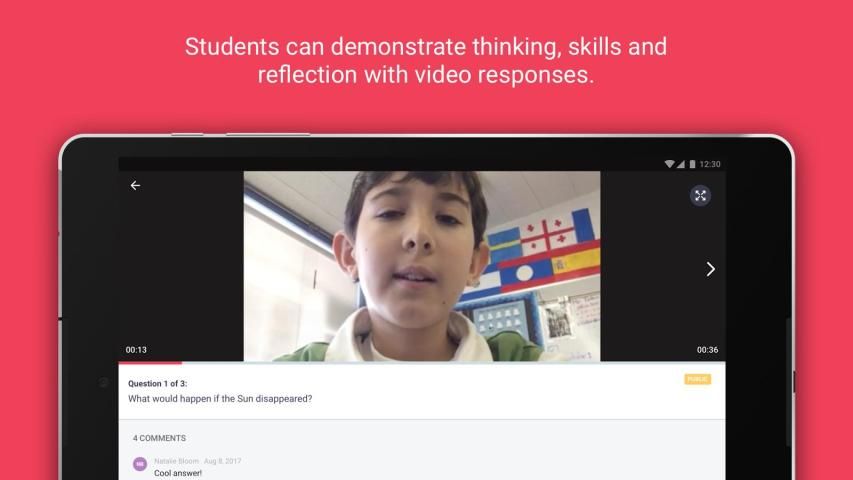Tap the yellow PUBLIC badge
The height and width of the screenshot is (480, 853).
[697, 379]
